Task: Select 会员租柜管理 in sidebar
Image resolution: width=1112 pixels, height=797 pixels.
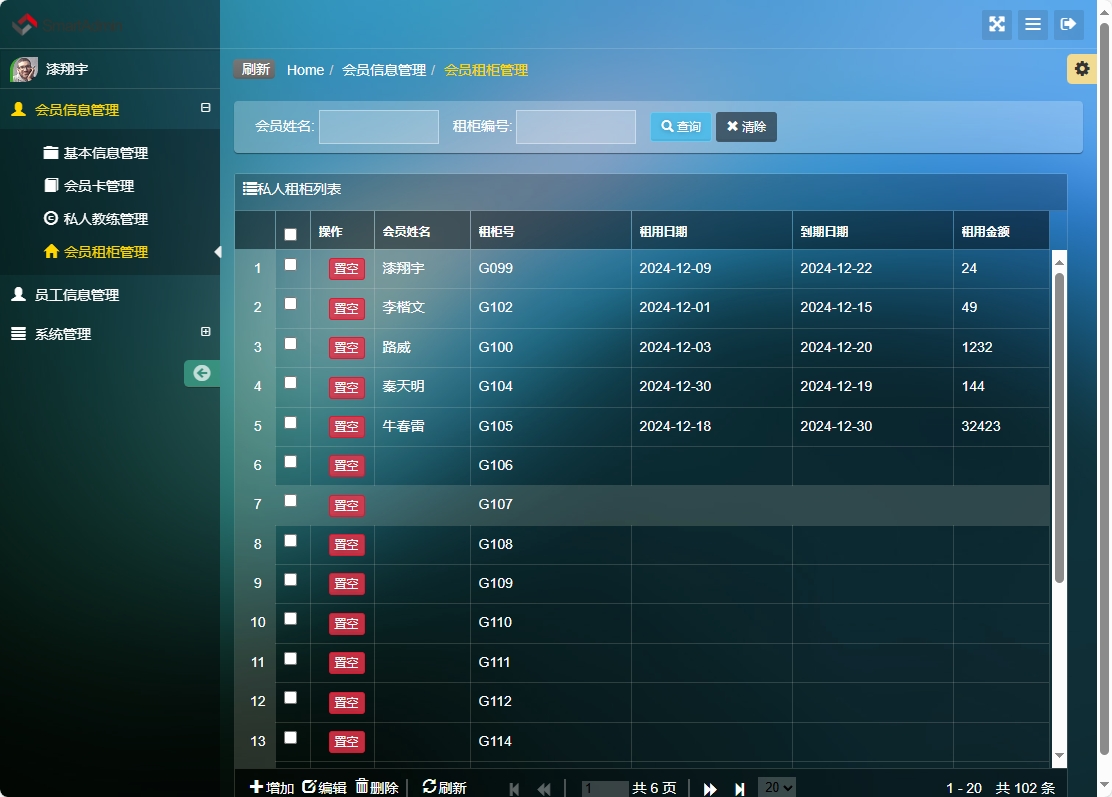Action: [x=106, y=252]
